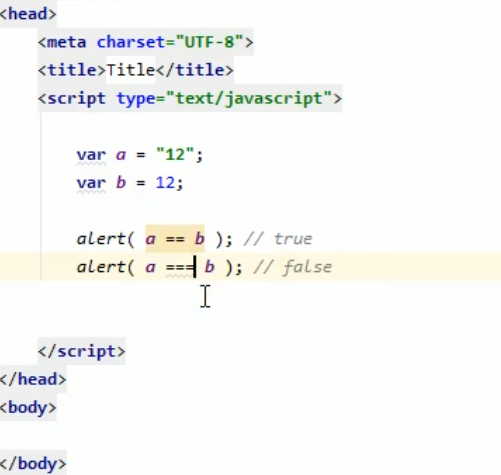This screenshot has width=501, height=475.
Task: Click the // false comment
Action: 293,267
